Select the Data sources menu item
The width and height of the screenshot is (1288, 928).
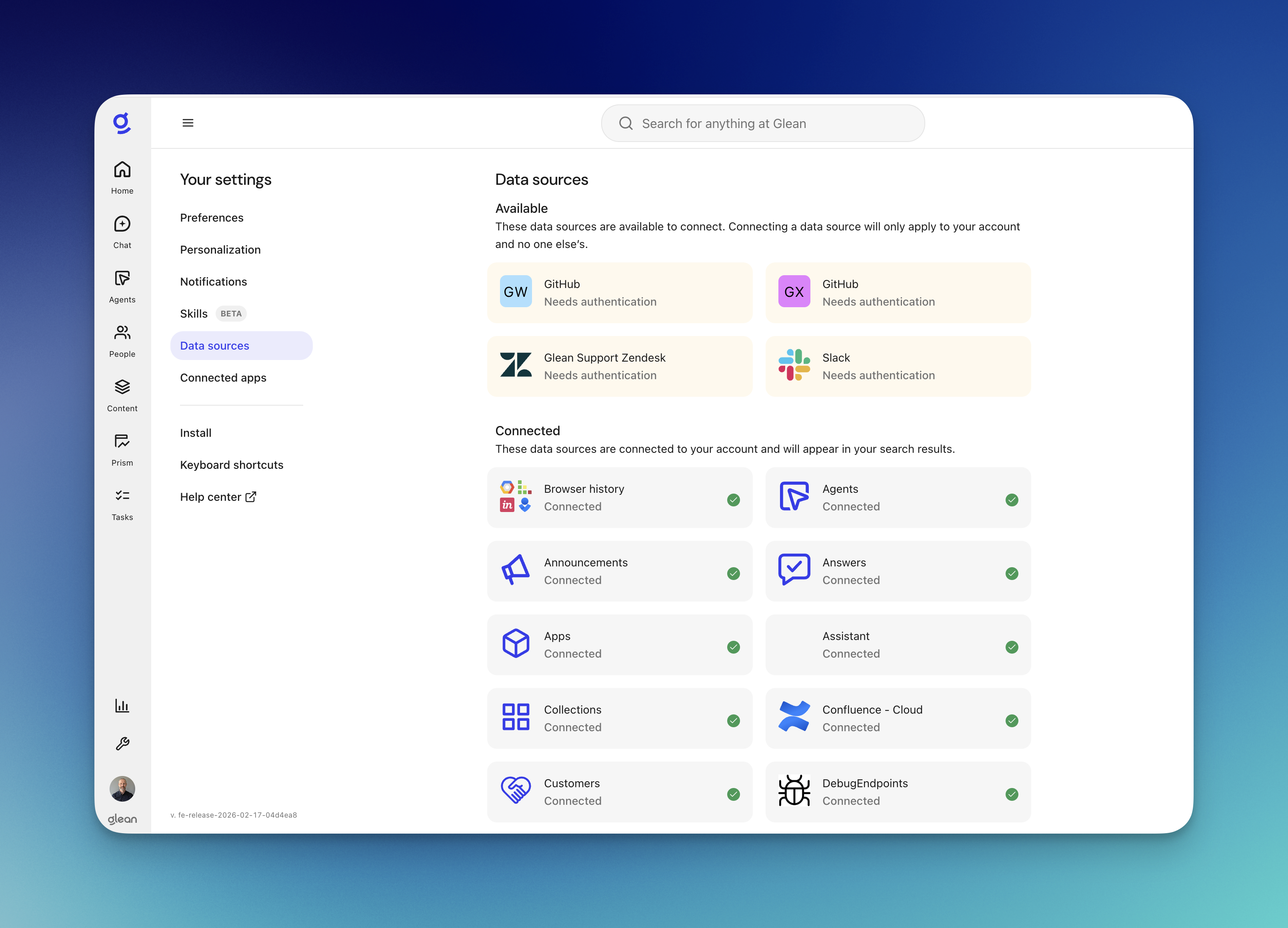coord(215,345)
